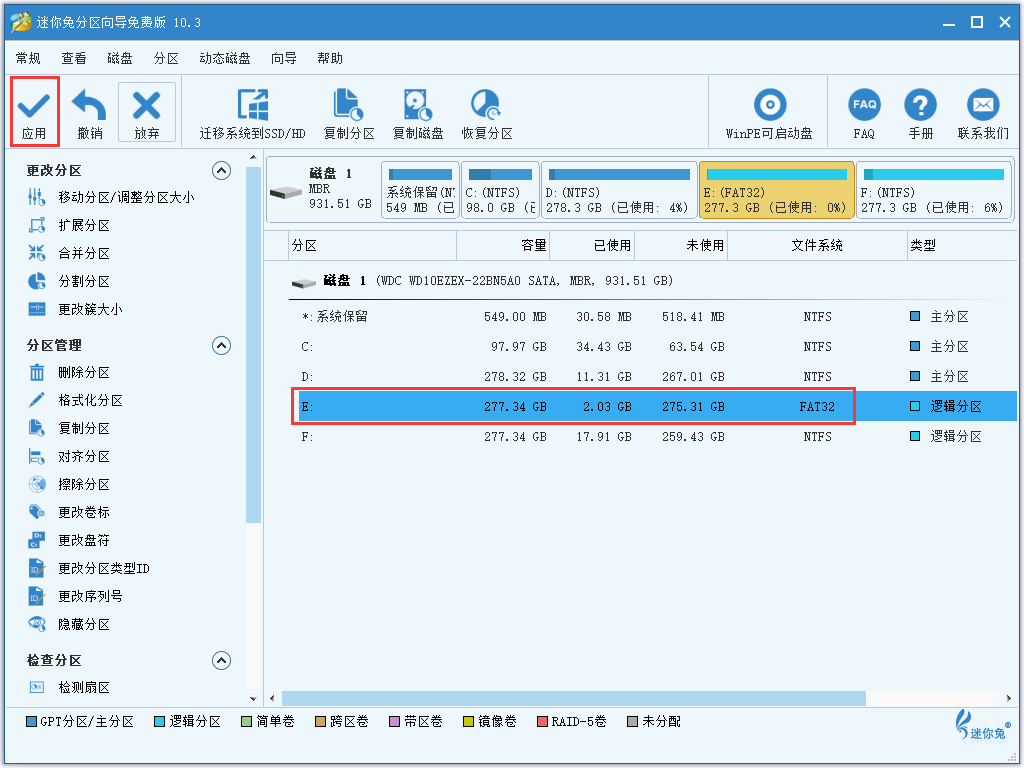This screenshot has width=1024, height=768.
Task: Select the *:系统保留 partition row
Action: coord(652,317)
